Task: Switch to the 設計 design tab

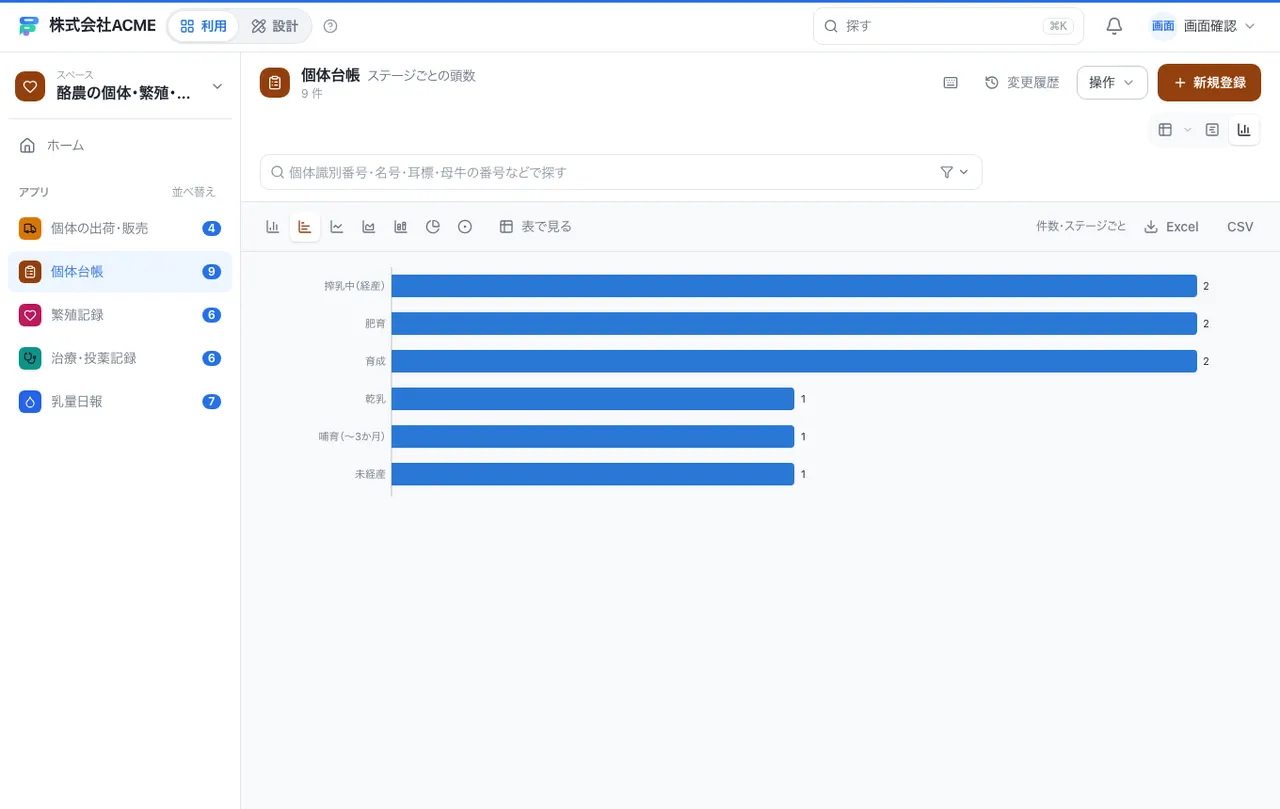Action: pyautogui.click(x=275, y=26)
